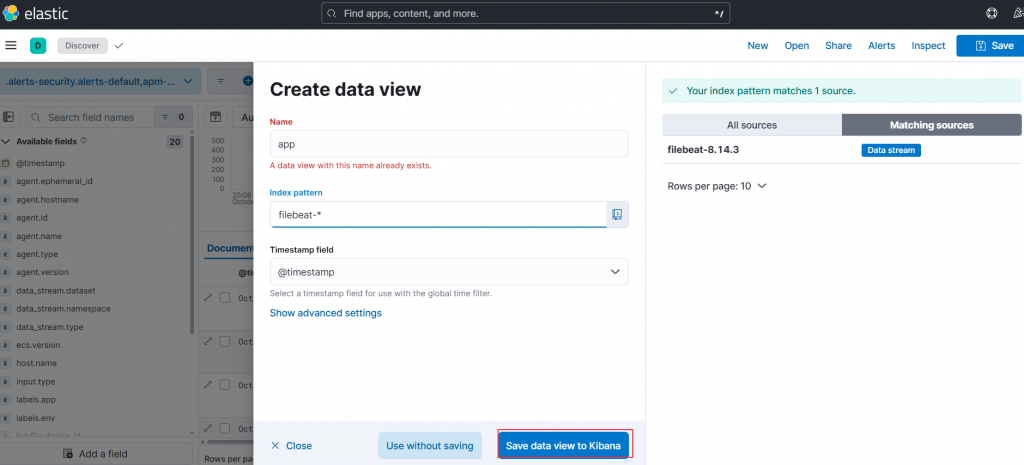Click Add a field button
Viewport: 1024px width, 465px height.
coord(97,454)
